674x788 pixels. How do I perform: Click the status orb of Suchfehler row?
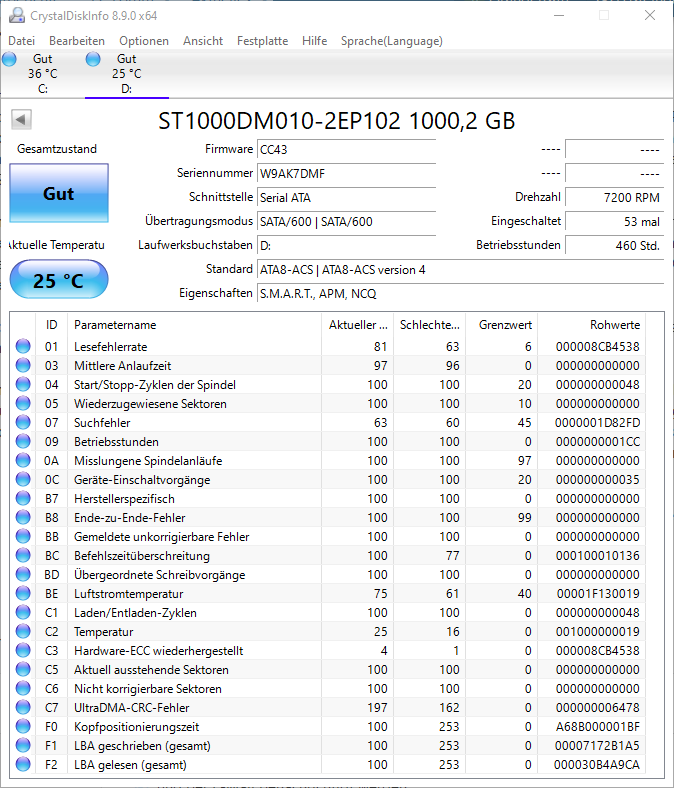point(23,422)
